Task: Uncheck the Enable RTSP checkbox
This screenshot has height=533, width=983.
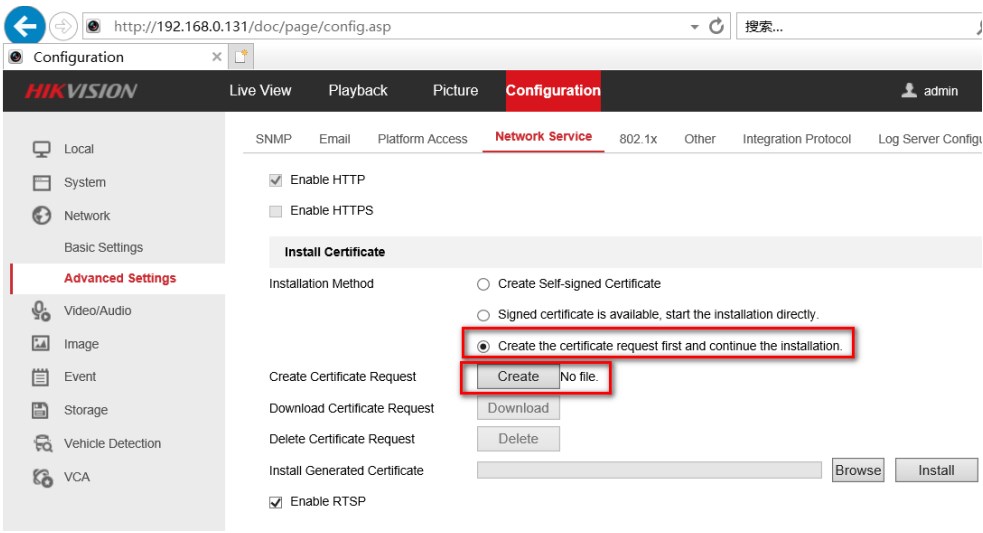Action: click(276, 502)
